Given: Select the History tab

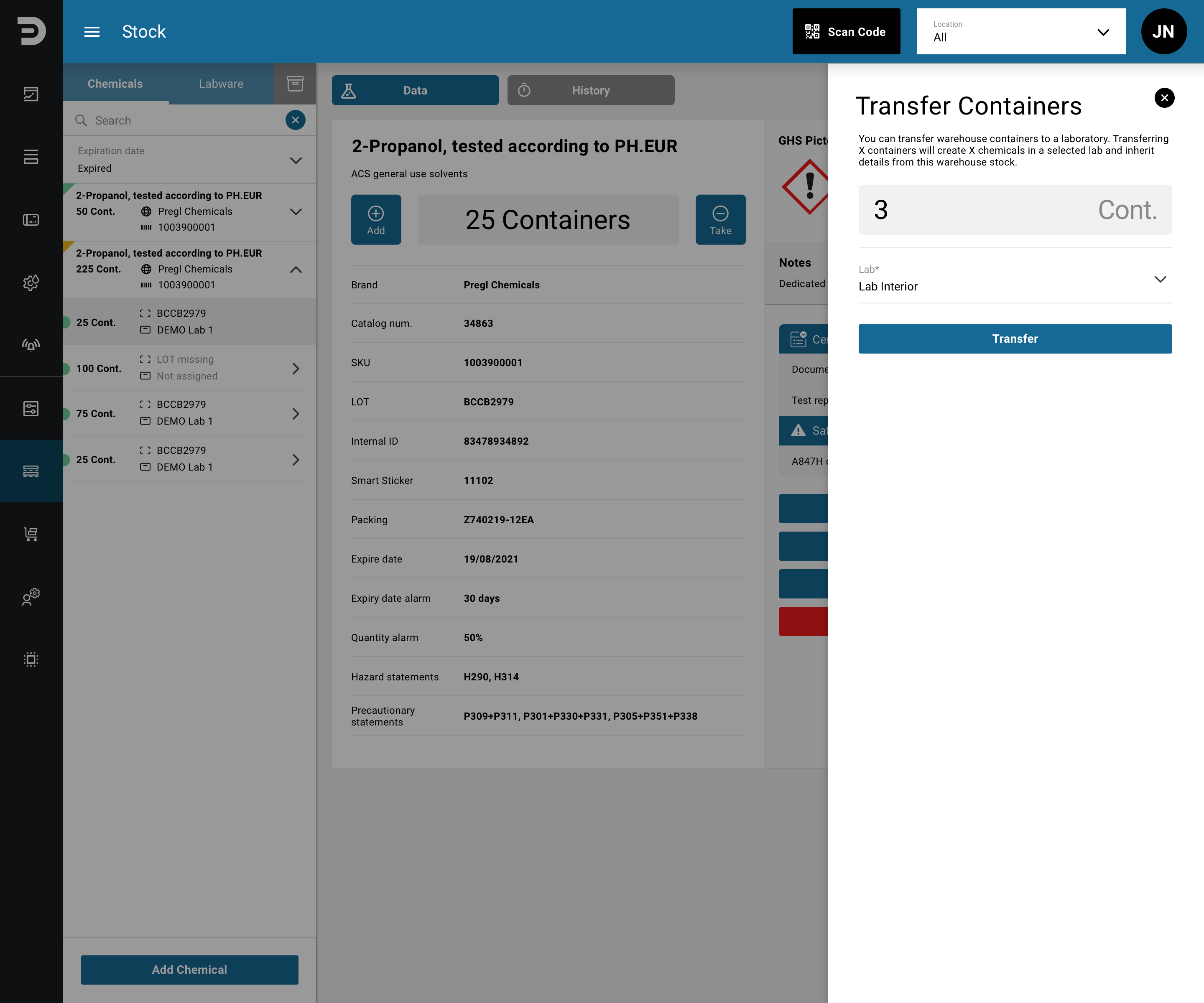Looking at the screenshot, I should (x=591, y=91).
